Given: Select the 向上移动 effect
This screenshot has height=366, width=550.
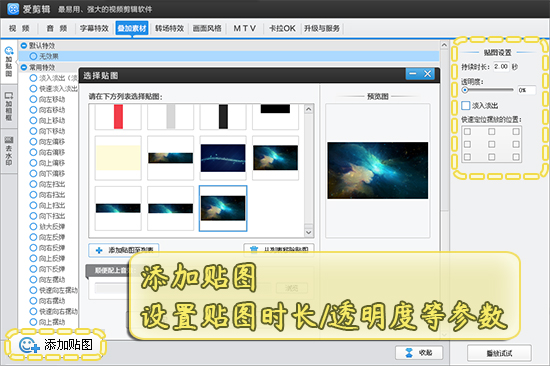Looking at the screenshot, I should coord(47,120).
